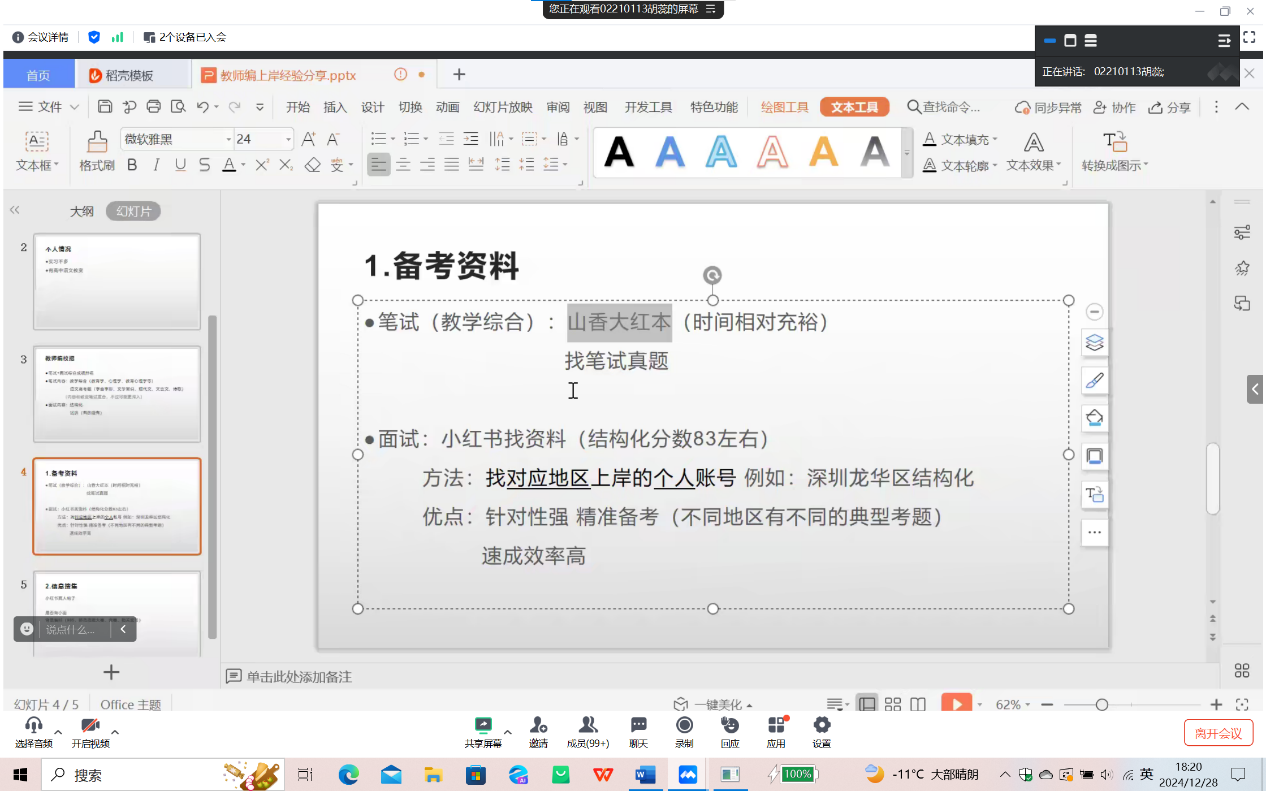Open the 插入 Insert ribbon tab
This screenshot has width=1266, height=791.
[335, 107]
